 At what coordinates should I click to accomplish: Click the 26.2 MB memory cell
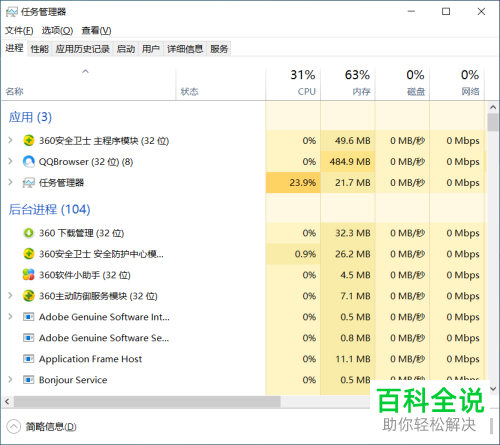[348, 254]
